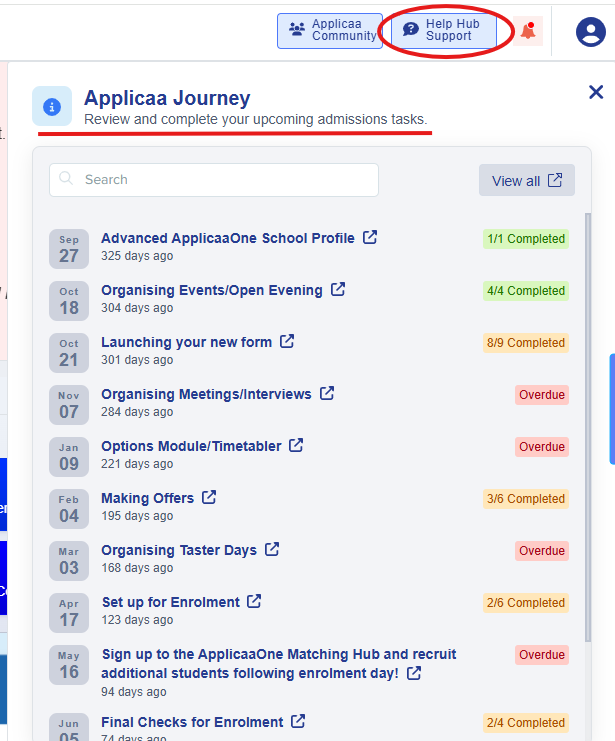Click the Feb 04 date tile
Viewport: 615px width, 741px height.
click(x=69, y=509)
